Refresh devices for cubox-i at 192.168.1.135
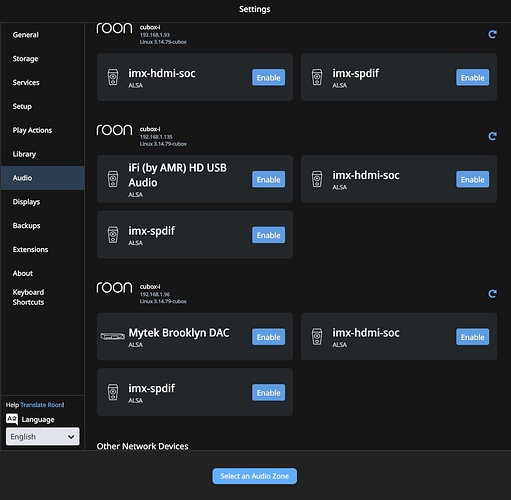The image size is (511, 500). click(492, 136)
